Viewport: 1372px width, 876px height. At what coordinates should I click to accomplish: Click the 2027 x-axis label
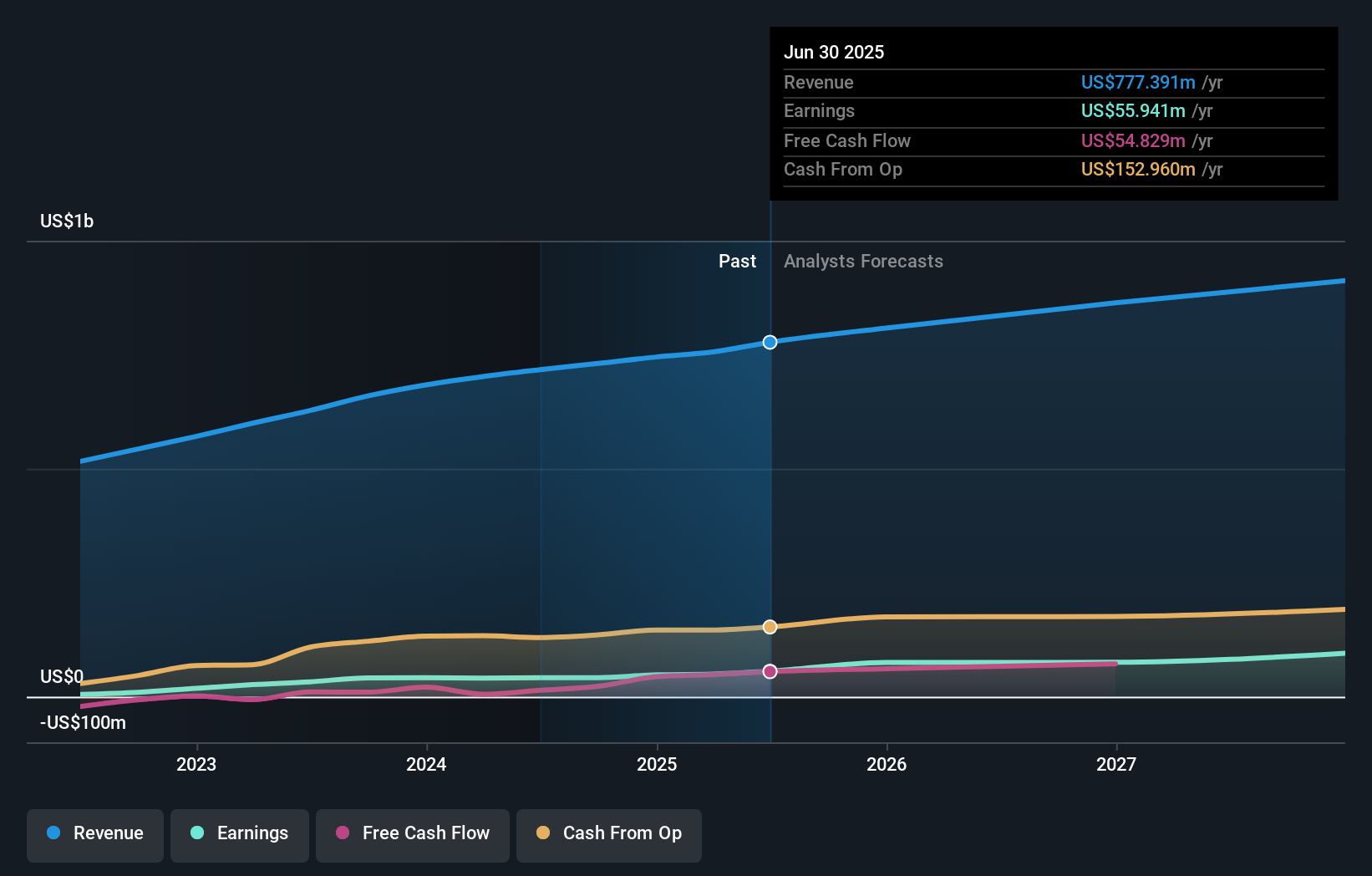(1116, 764)
